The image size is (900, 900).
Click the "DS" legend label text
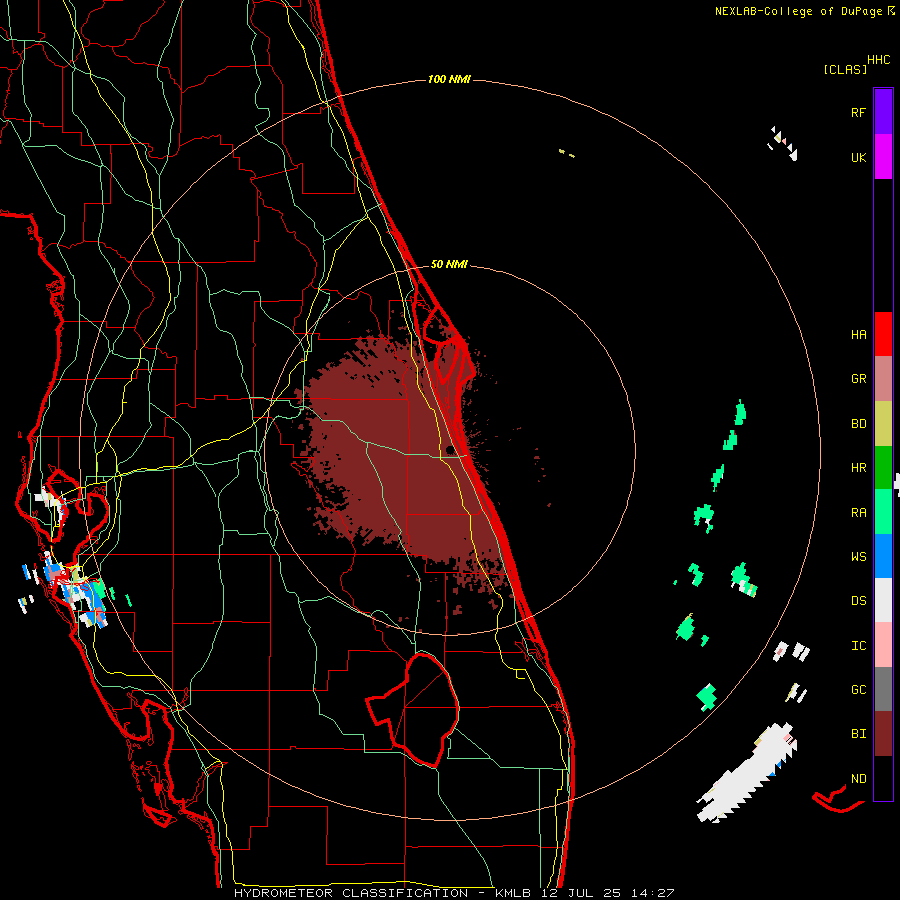pyautogui.click(x=858, y=601)
